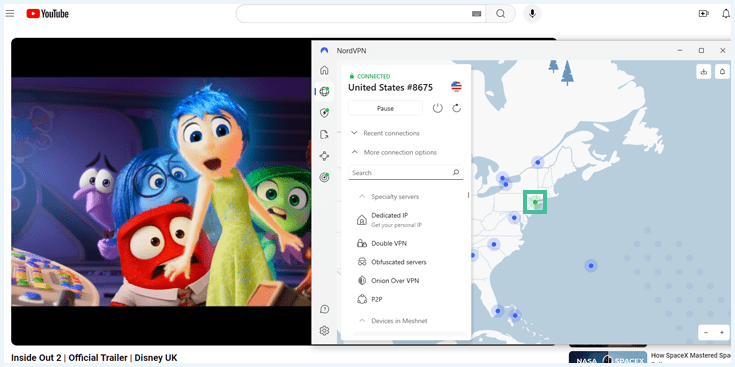Click the United States #8675 server name
Screen dimensions: 735x367
point(390,88)
